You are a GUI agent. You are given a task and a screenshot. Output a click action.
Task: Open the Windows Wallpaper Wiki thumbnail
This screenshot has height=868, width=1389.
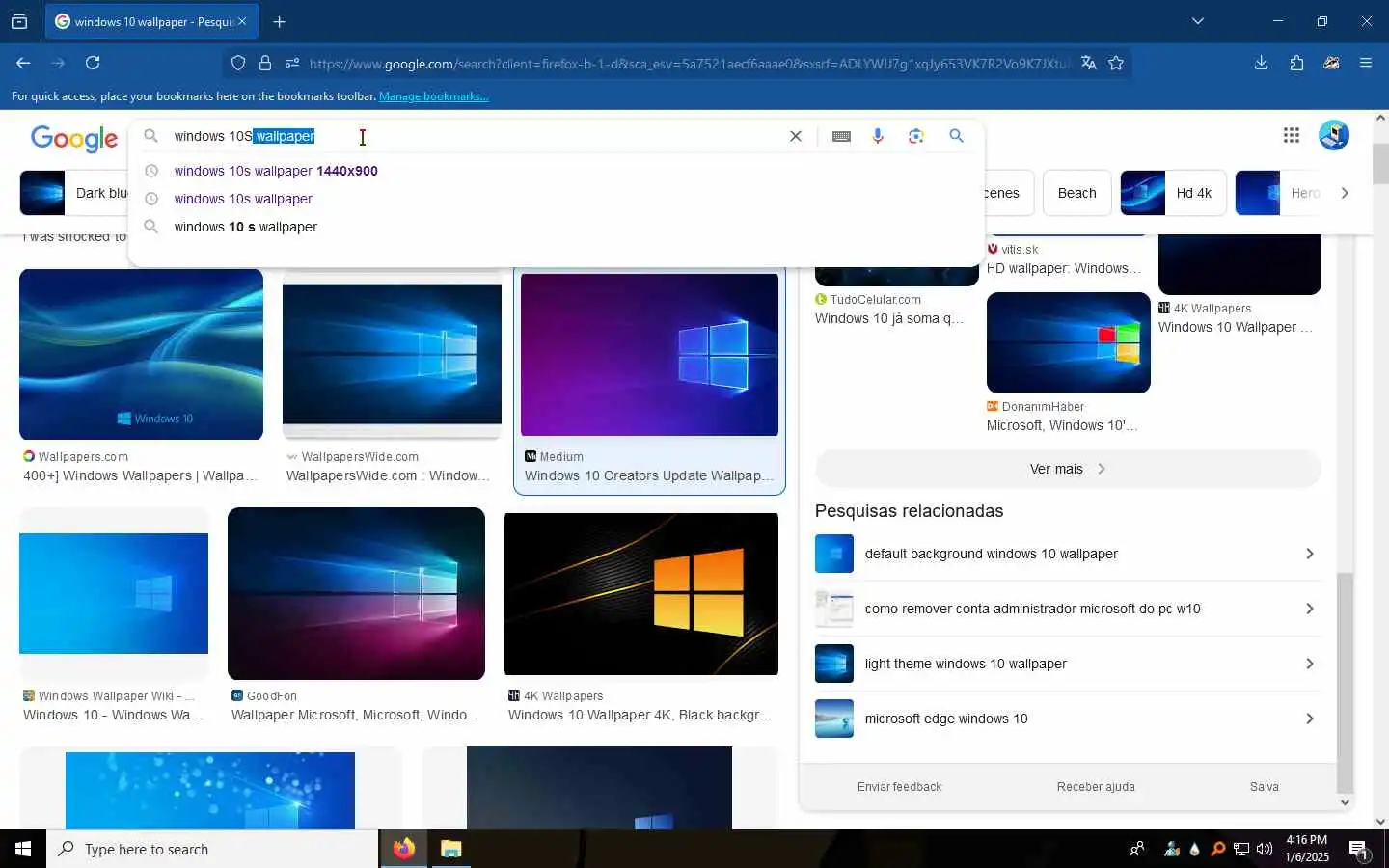[x=114, y=593]
